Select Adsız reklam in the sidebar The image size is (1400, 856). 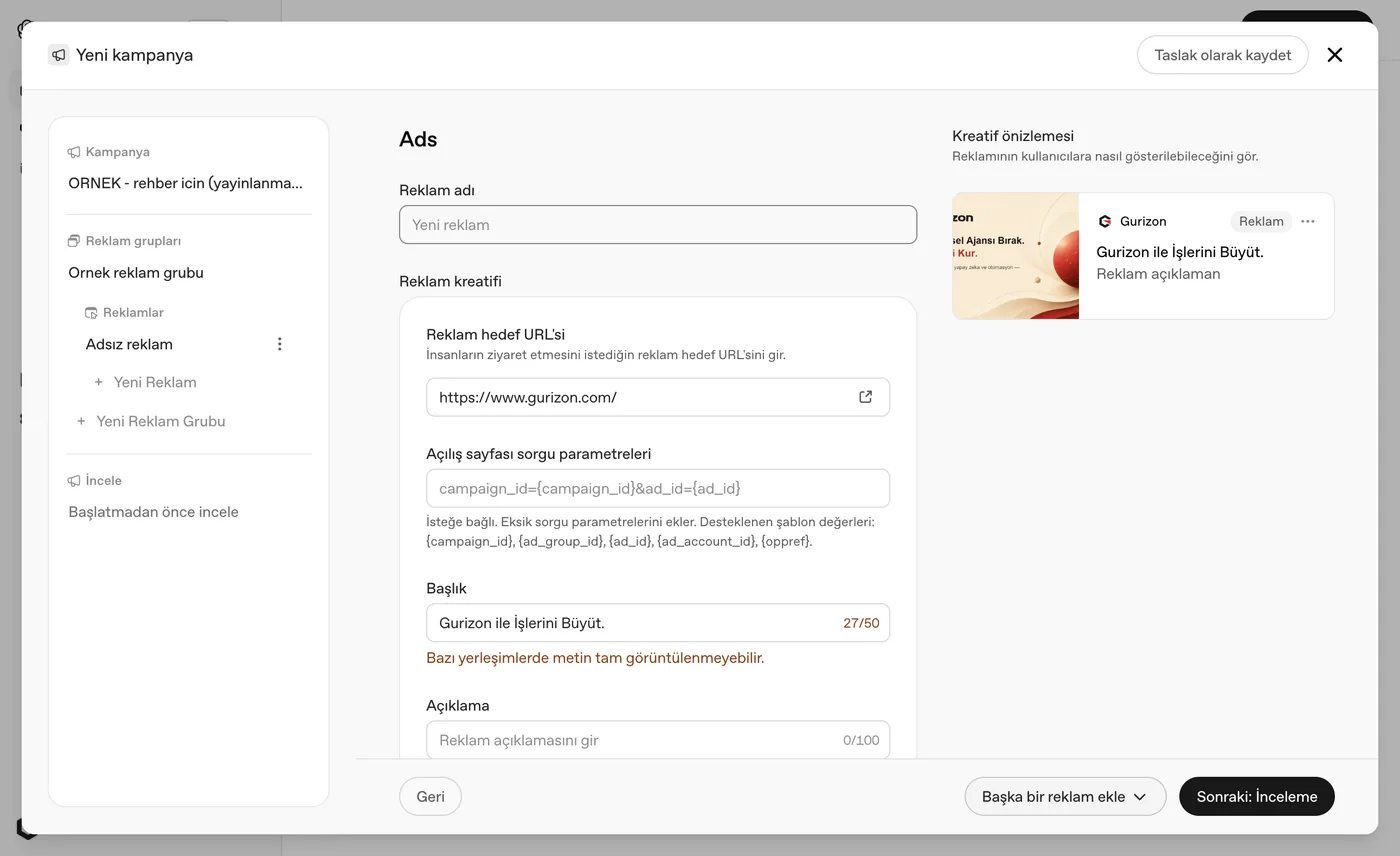[129, 344]
